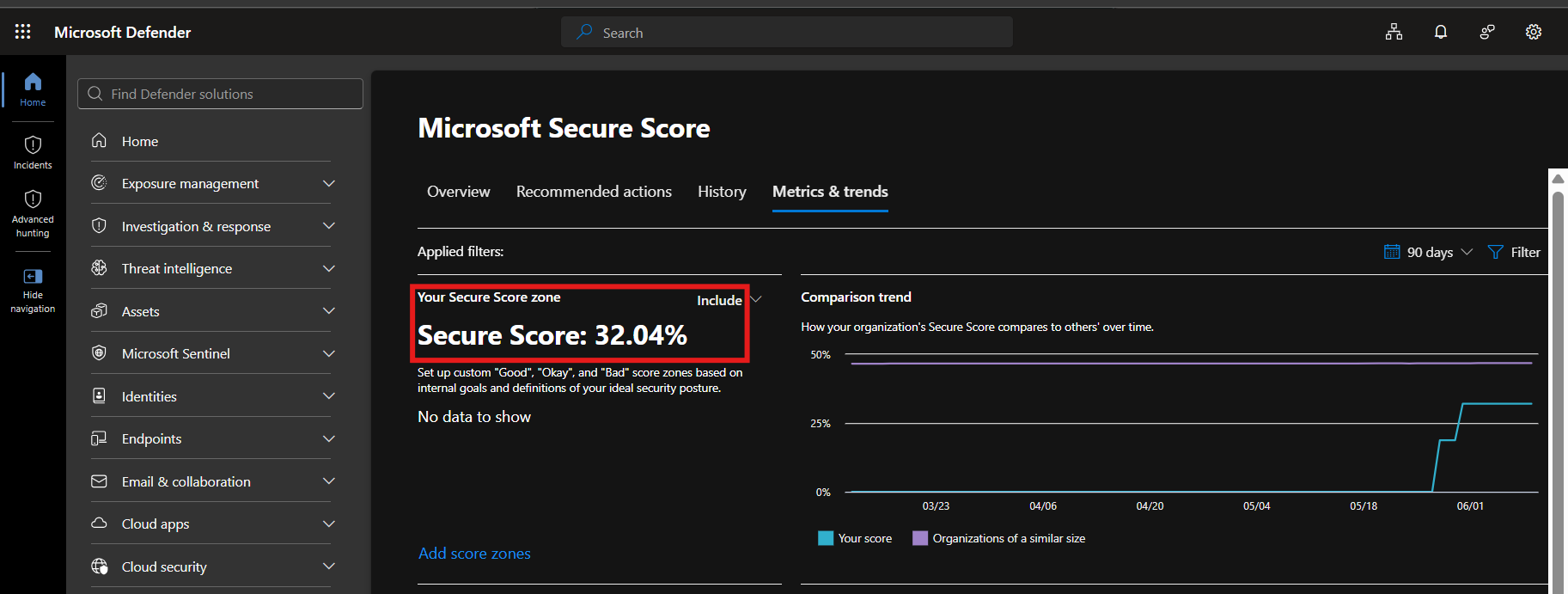Open the 90 days range dropdown
1568x594 pixels.
pyautogui.click(x=1429, y=252)
